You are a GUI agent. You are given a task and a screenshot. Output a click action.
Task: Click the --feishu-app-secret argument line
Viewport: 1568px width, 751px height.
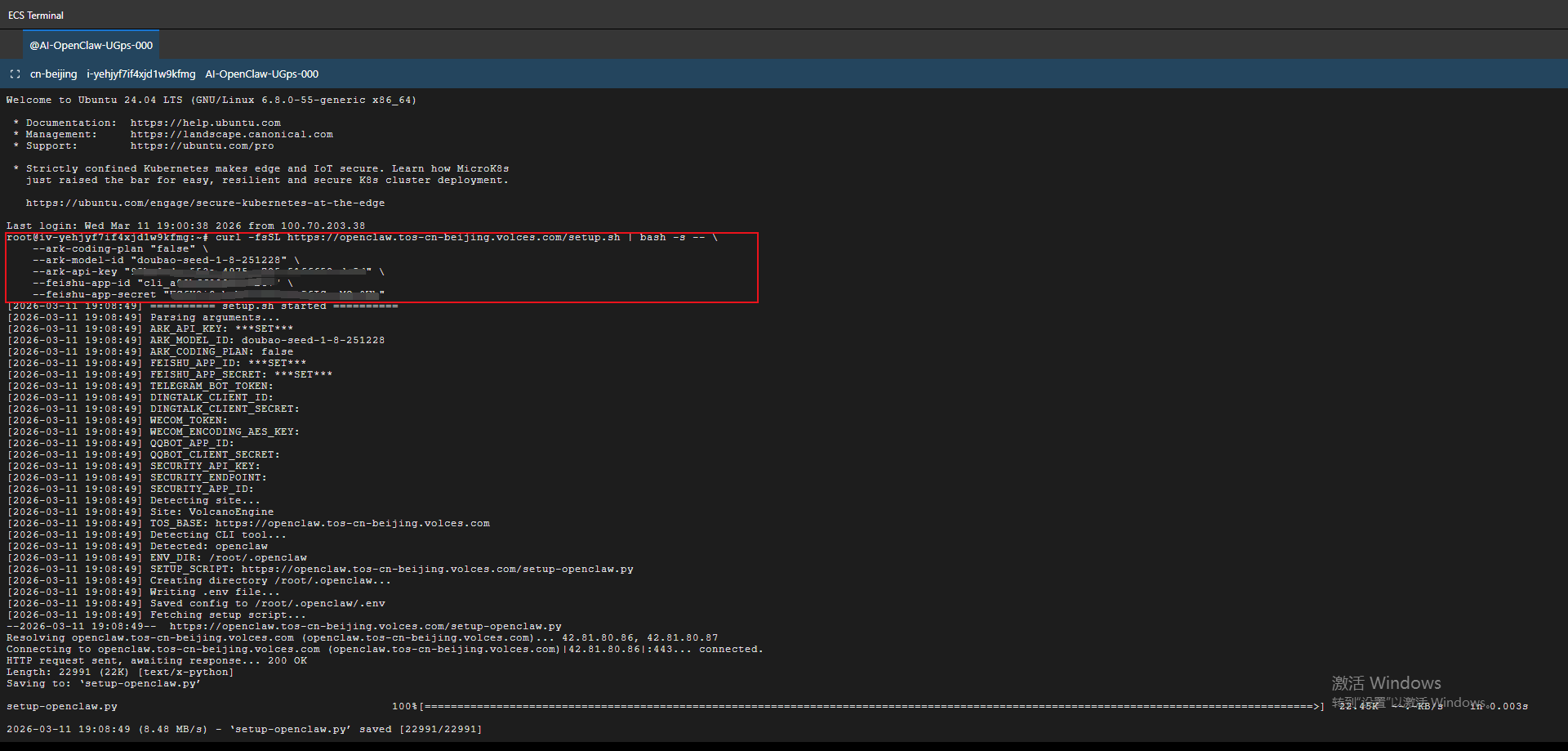click(209, 295)
